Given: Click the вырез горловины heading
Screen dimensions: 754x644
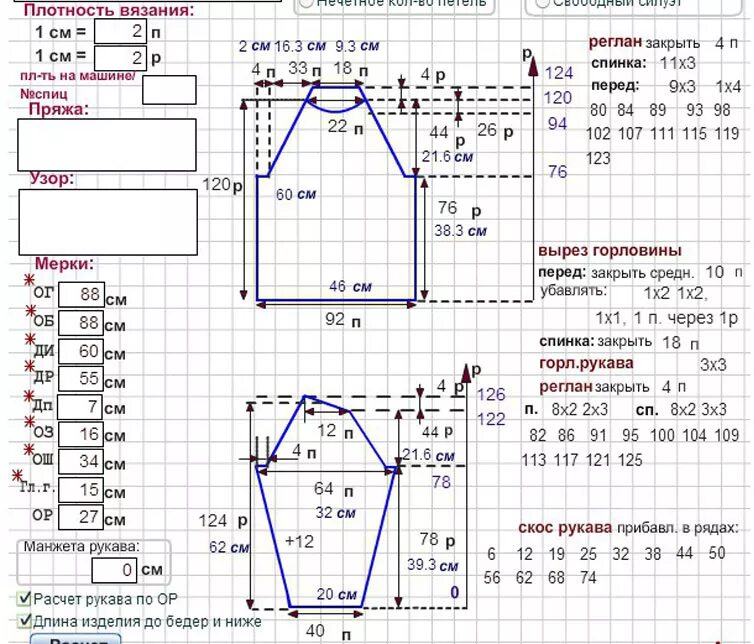Looking at the screenshot, I should (x=610, y=251).
